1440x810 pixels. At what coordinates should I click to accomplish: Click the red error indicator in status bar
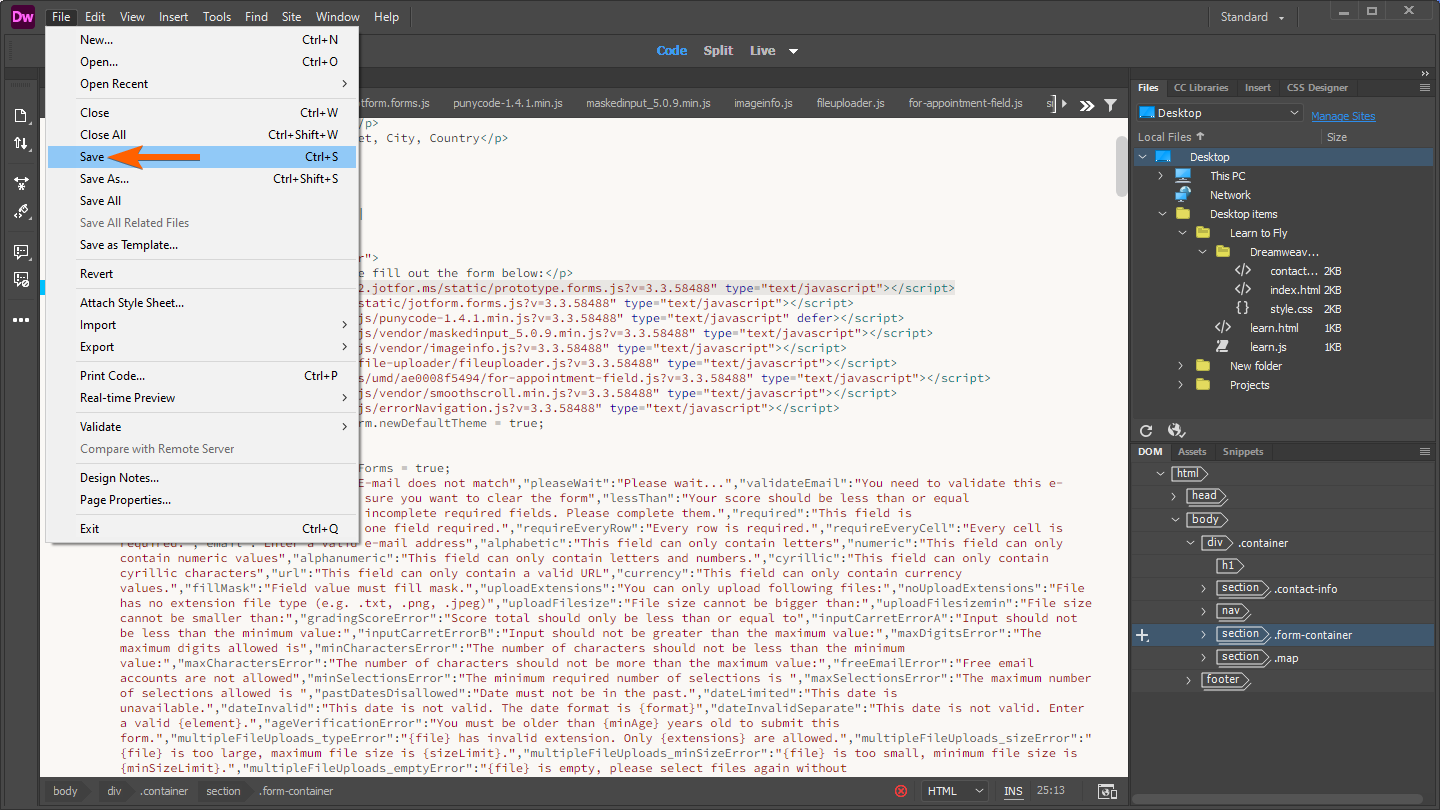pos(901,791)
